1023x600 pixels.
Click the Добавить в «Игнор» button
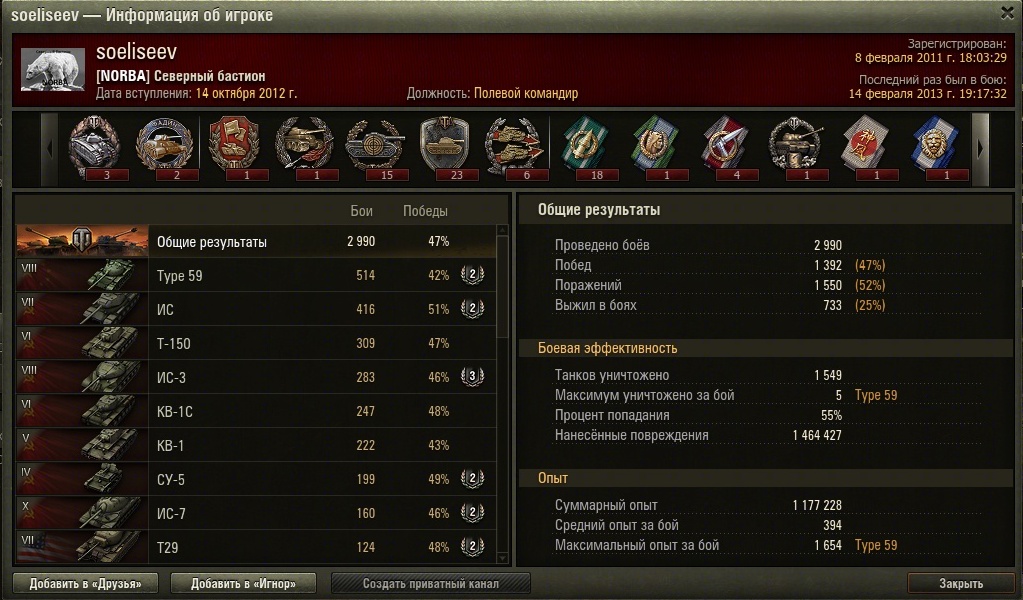pos(243,583)
